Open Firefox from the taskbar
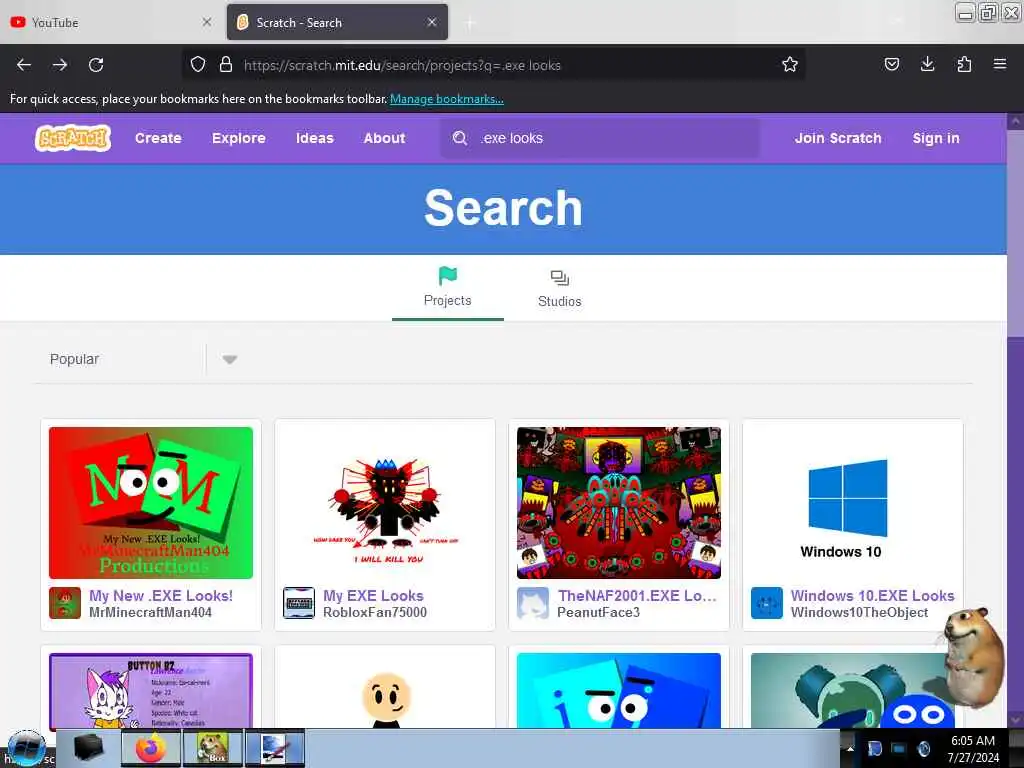Image resolution: width=1024 pixels, height=768 pixels. point(151,748)
